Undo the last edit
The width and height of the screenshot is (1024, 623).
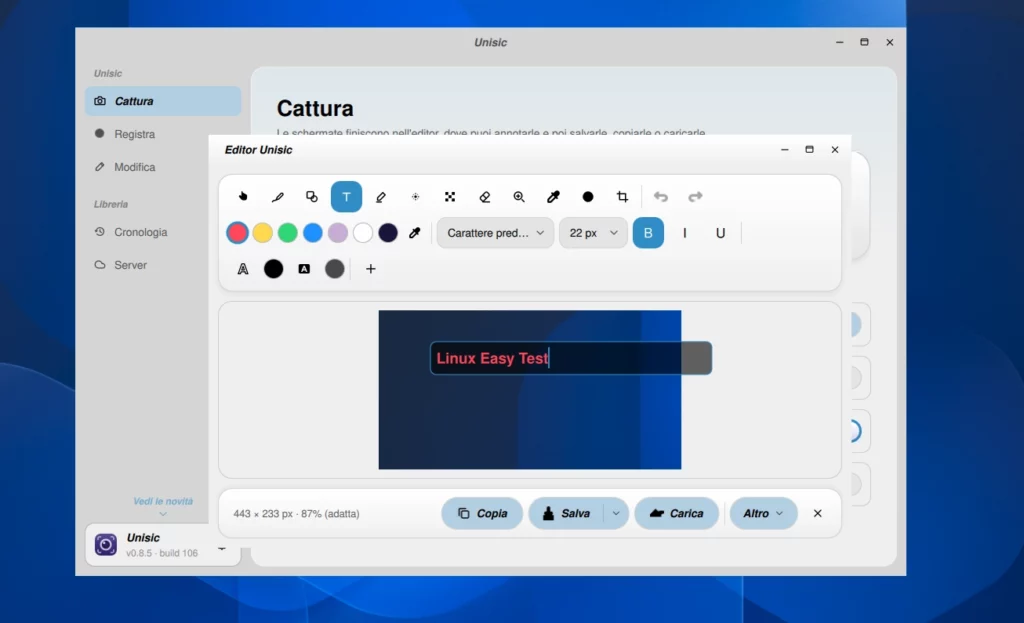point(661,197)
